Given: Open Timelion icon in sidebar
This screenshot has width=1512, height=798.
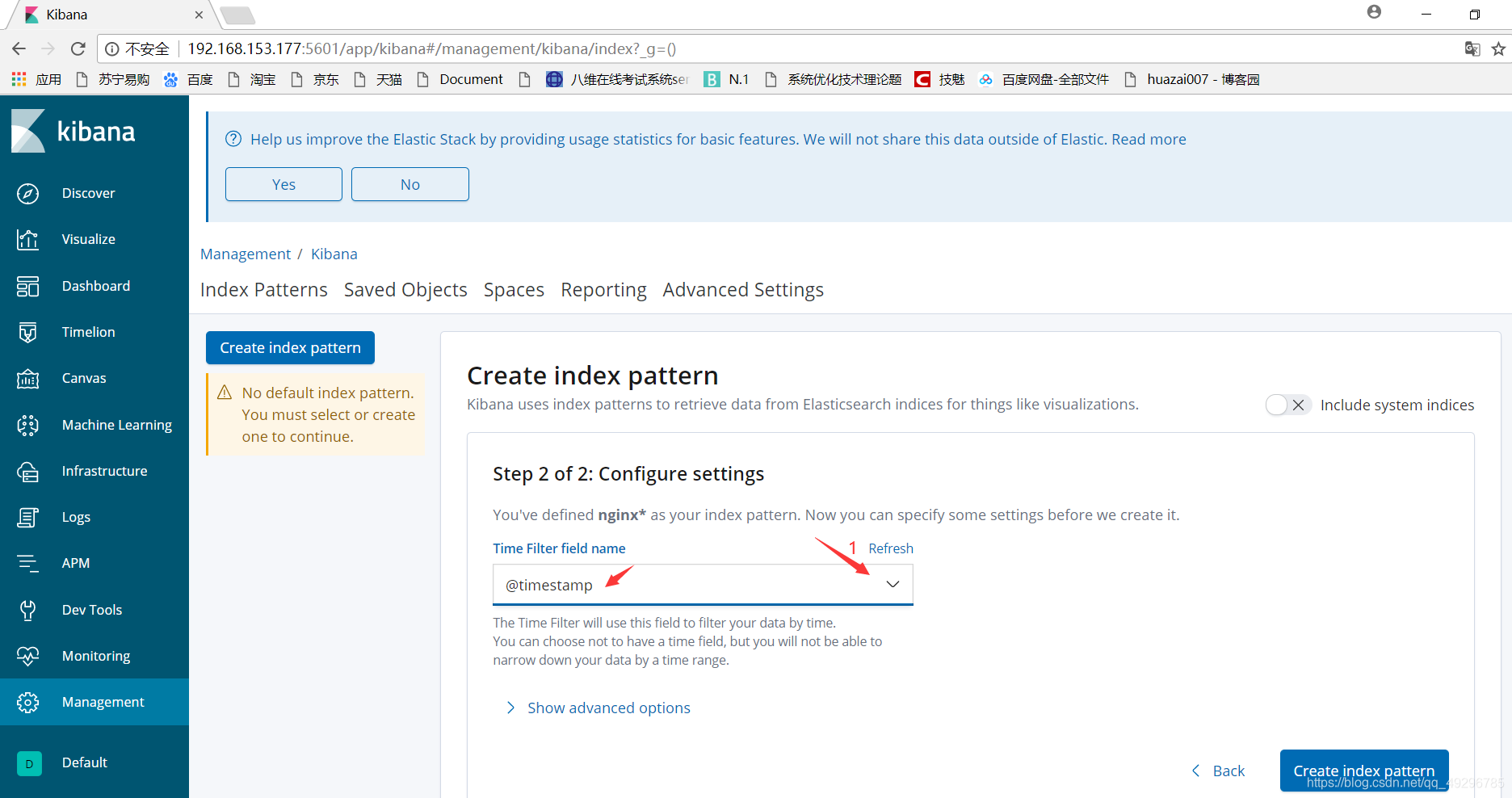Looking at the screenshot, I should 27,332.
